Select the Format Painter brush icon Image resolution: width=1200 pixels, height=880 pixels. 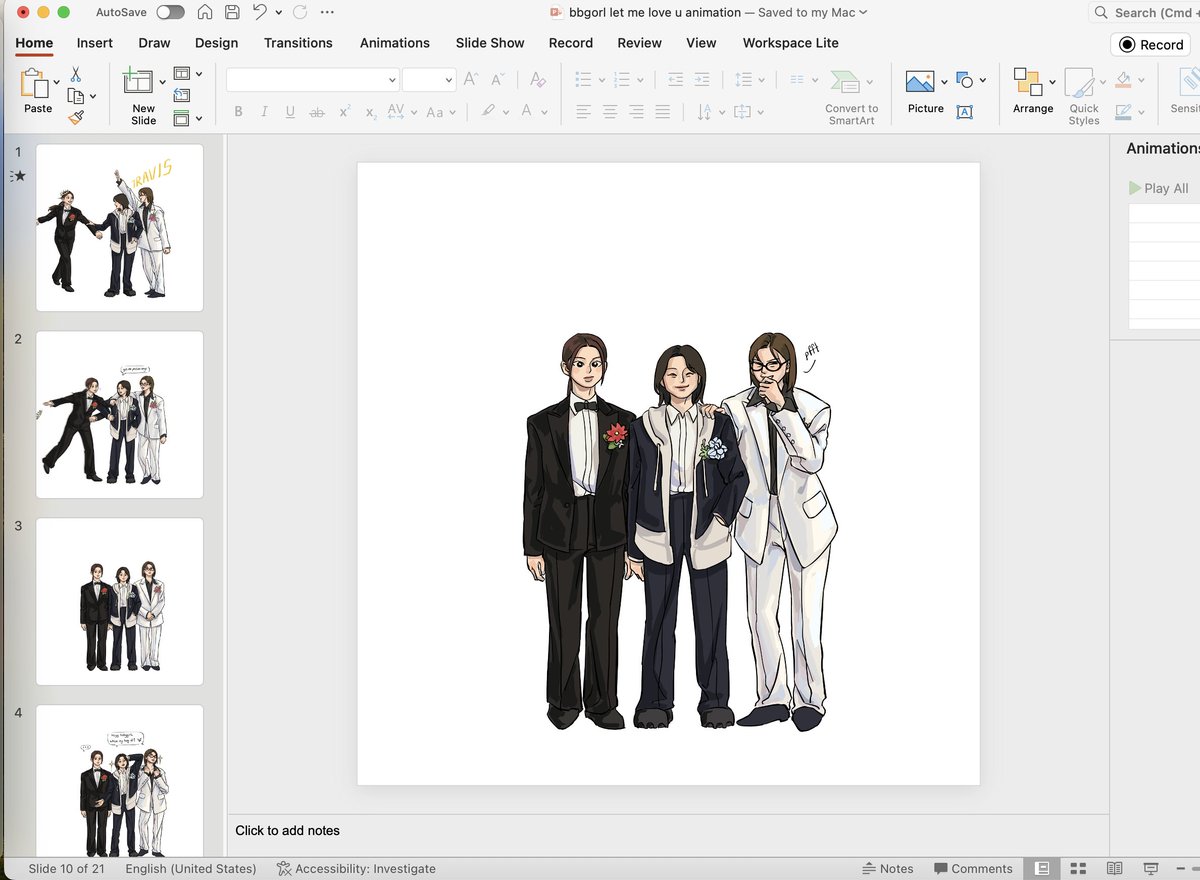click(x=76, y=117)
